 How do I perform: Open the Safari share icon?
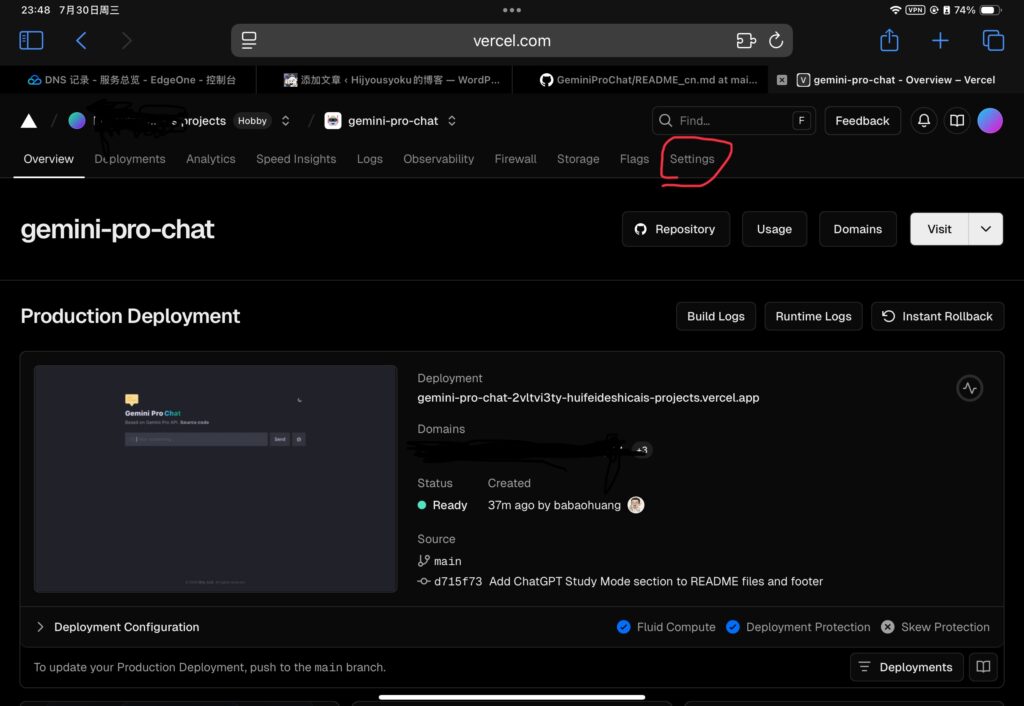click(x=889, y=40)
